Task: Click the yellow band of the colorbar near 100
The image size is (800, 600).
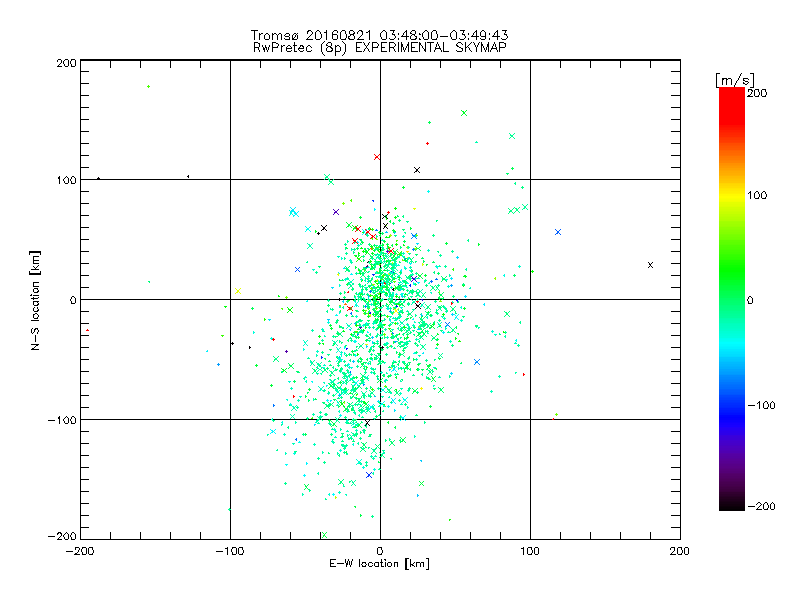Action: 732,196
